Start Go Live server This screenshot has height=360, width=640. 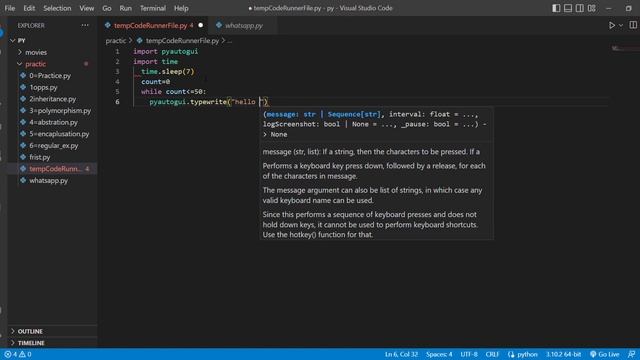pos(604,354)
